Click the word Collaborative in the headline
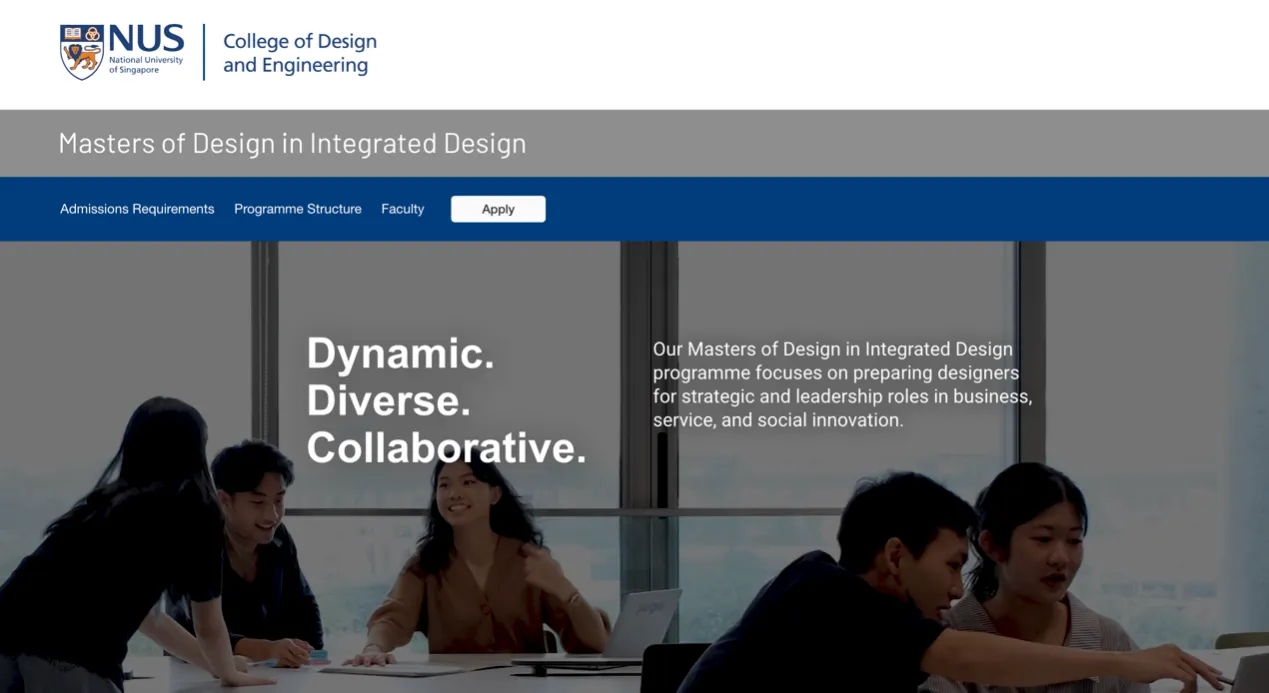This screenshot has height=693, width=1269. (x=446, y=447)
